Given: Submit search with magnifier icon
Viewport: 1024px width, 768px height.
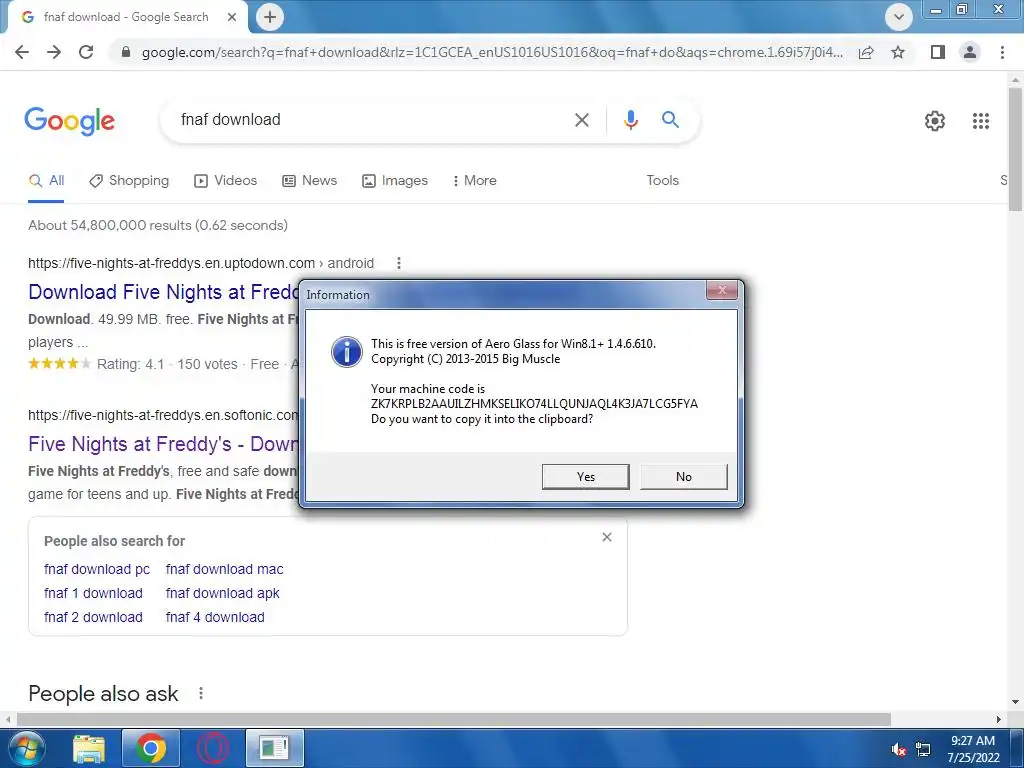Looking at the screenshot, I should pyautogui.click(x=670, y=120).
